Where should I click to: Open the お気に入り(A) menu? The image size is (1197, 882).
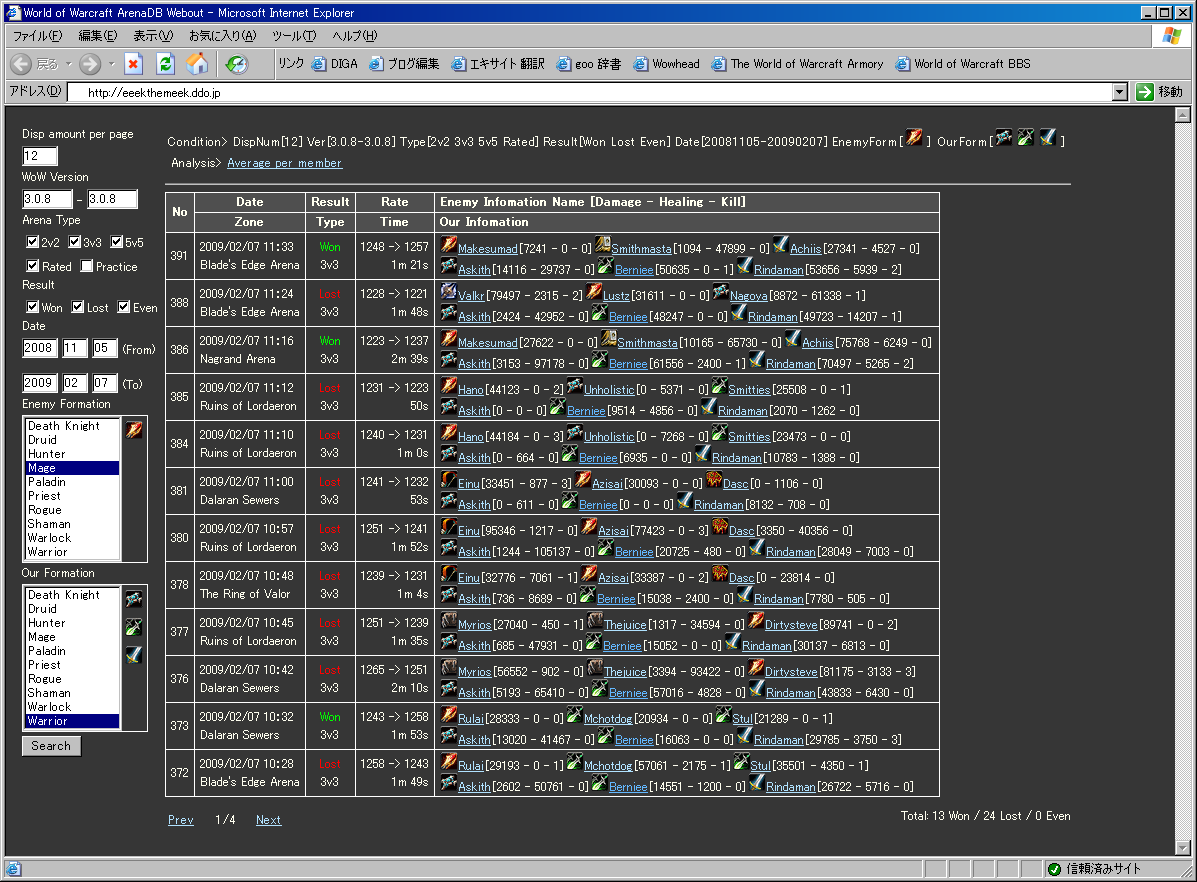[222, 36]
